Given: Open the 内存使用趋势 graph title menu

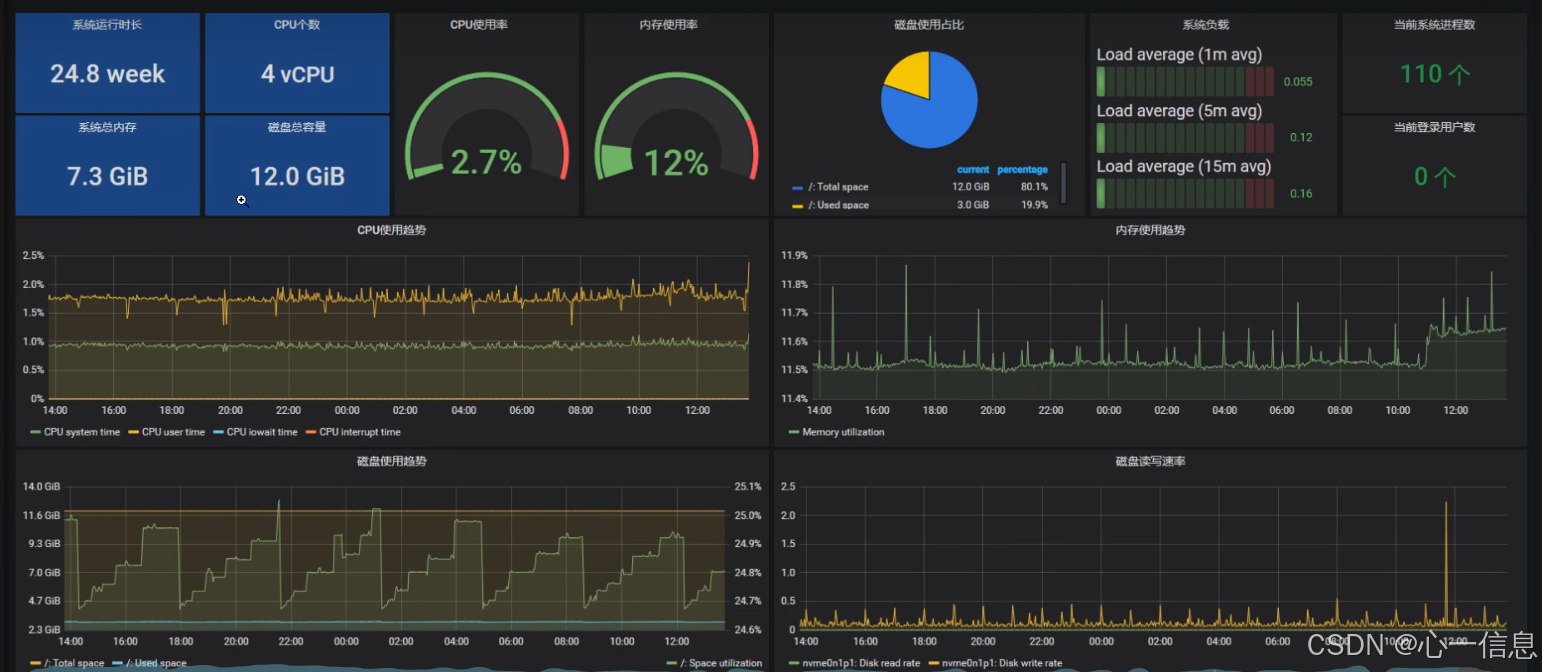Looking at the screenshot, I should pyautogui.click(x=1150, y=231).
